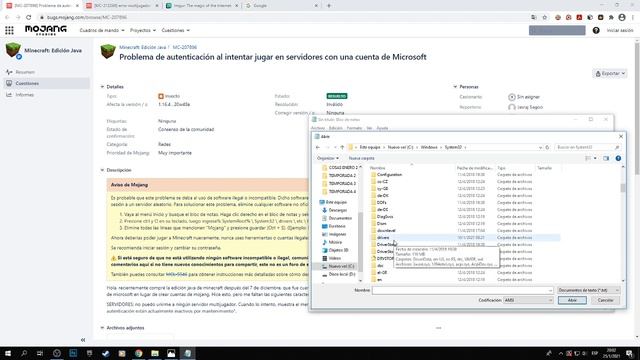The width and height of the screenshot is (640, 360).
Task: Open the notifications center in system tray
Action: click(630, 353)
